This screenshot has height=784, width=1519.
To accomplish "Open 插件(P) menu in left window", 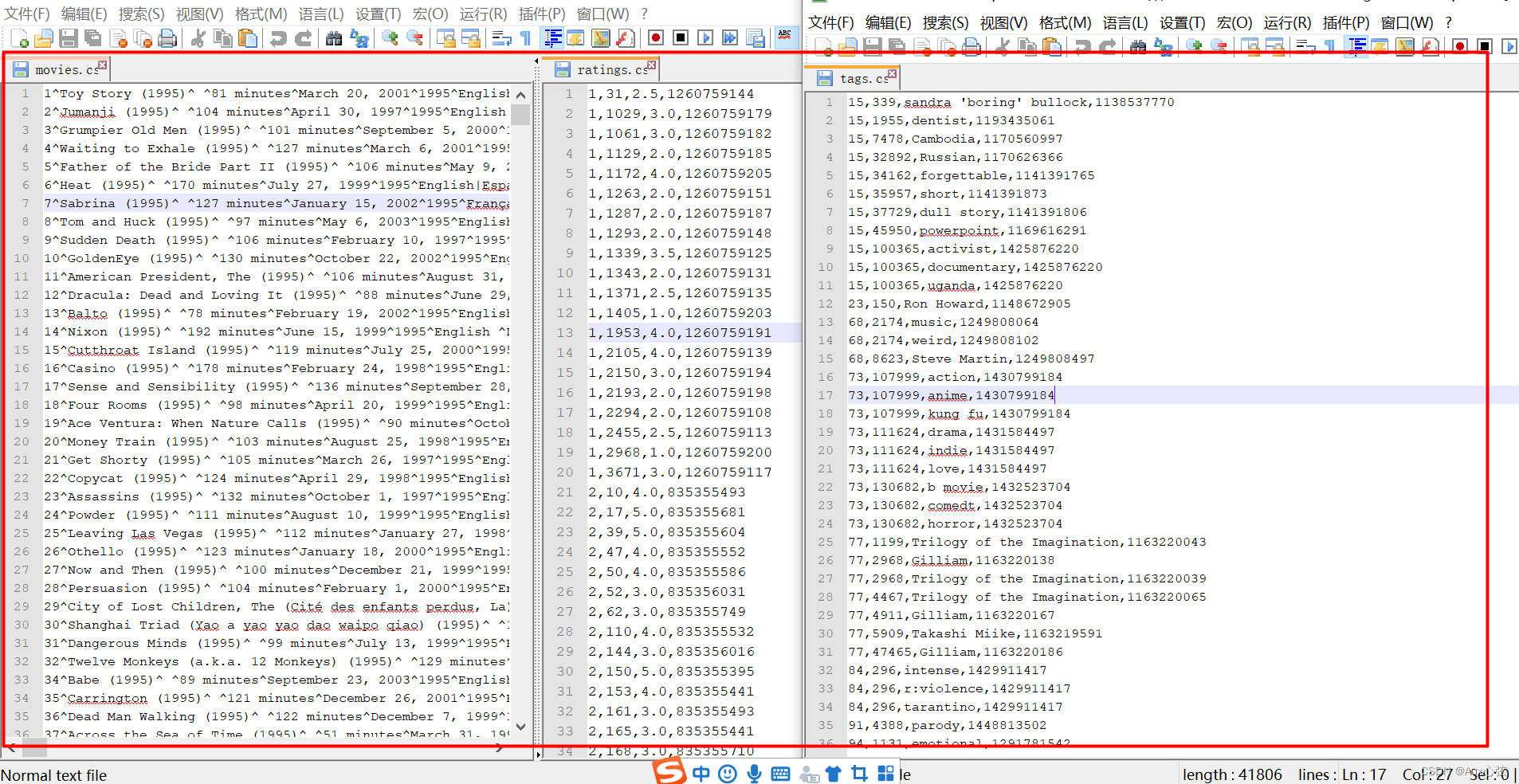I will point(542,14).
